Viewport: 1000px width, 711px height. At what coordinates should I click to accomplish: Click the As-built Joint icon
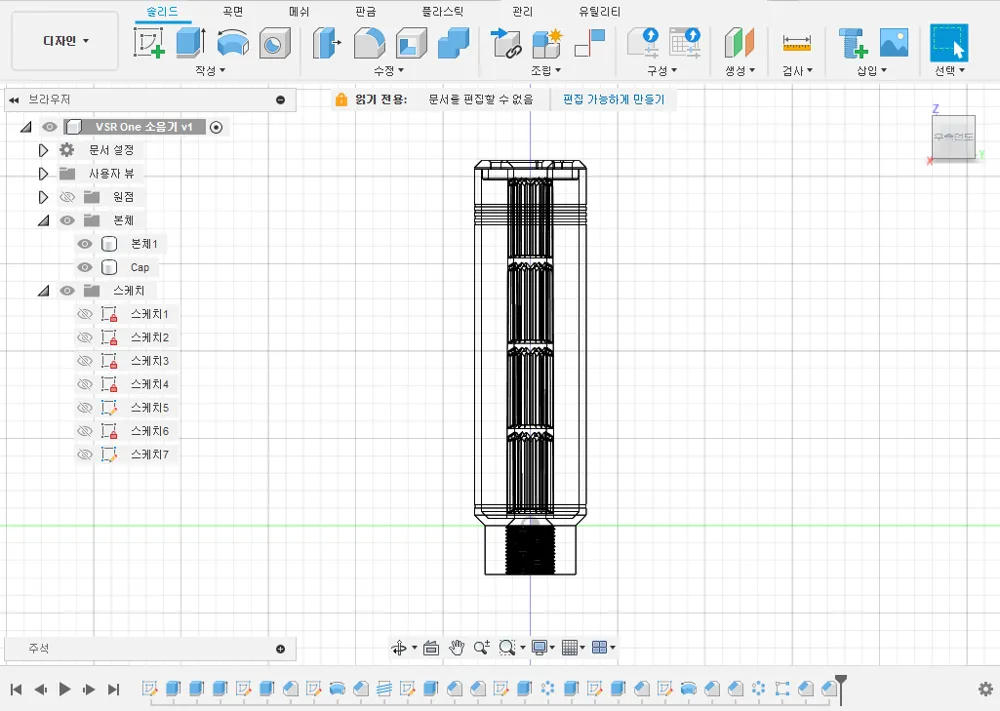pyautogui.click(x=590, y=43)
